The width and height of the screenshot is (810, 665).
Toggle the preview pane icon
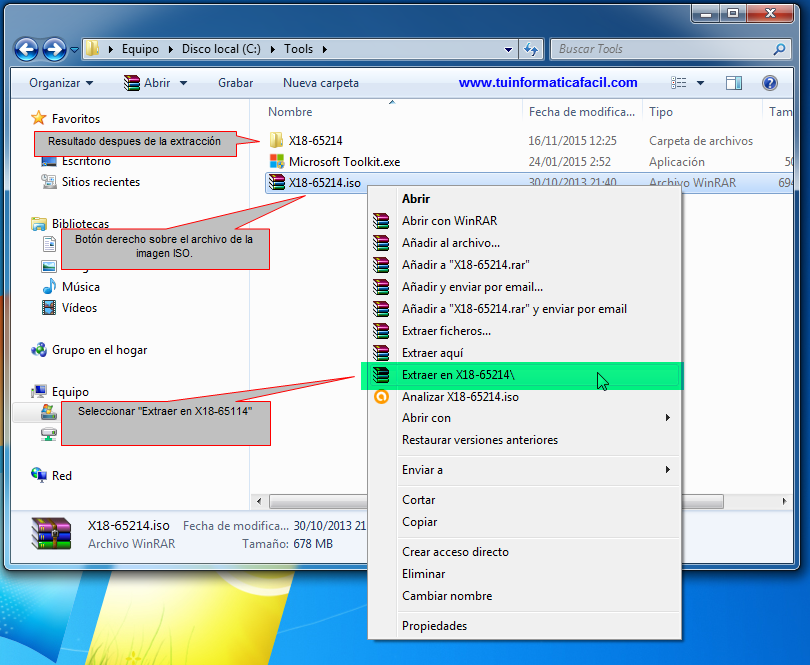click(734, 83)
